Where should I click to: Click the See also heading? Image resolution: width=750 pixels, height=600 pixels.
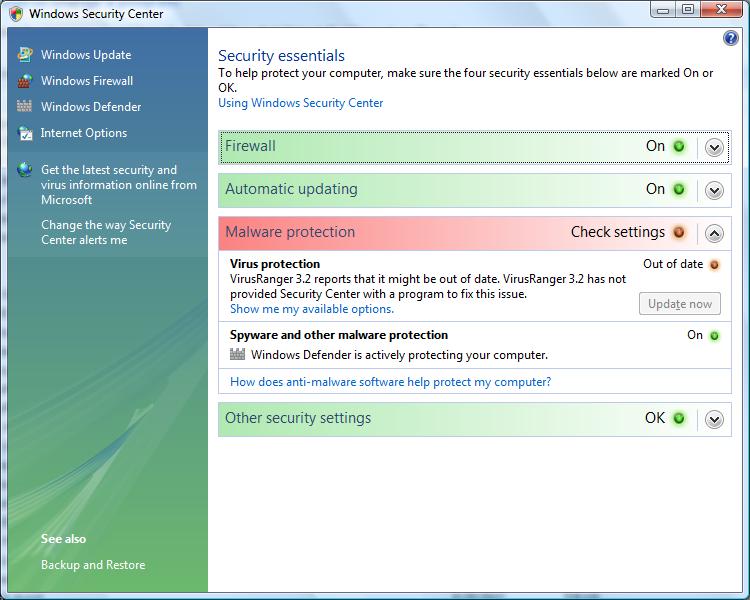[63, 539]
